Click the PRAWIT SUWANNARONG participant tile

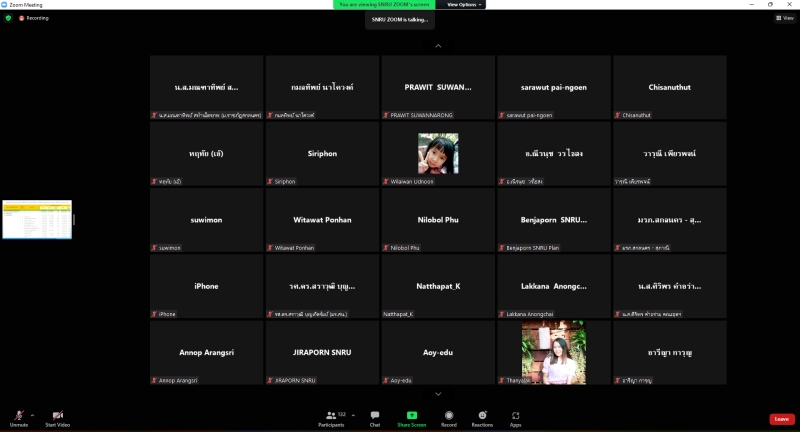pos(438,88)
